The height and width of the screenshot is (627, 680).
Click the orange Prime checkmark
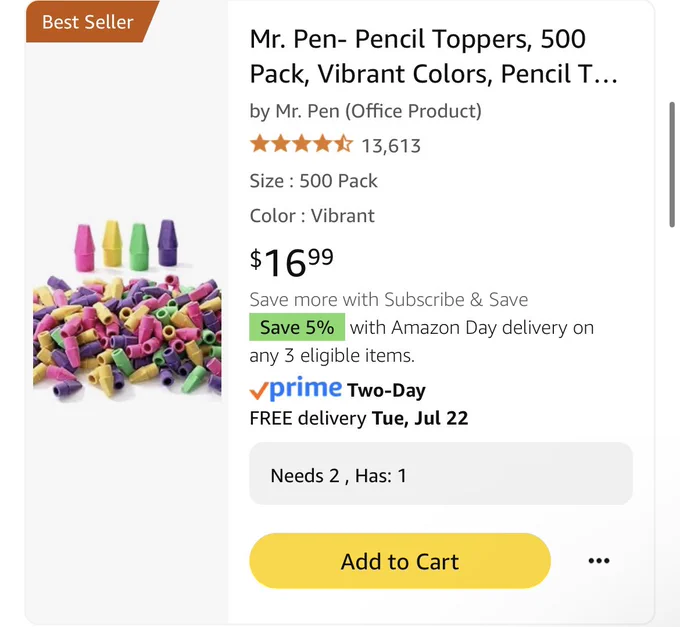(x=258, y=391)
